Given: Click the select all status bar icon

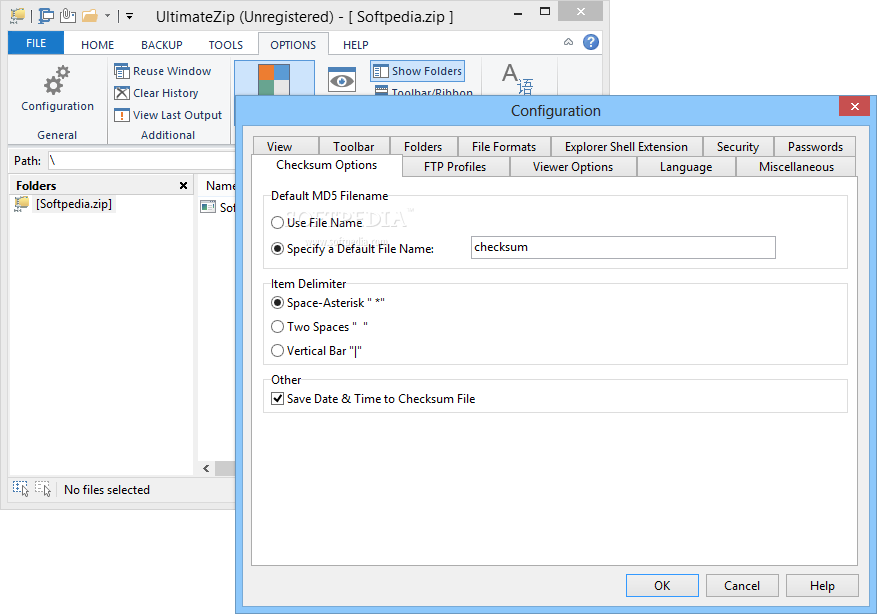Looking at the screenshot, I should point(21,489).
